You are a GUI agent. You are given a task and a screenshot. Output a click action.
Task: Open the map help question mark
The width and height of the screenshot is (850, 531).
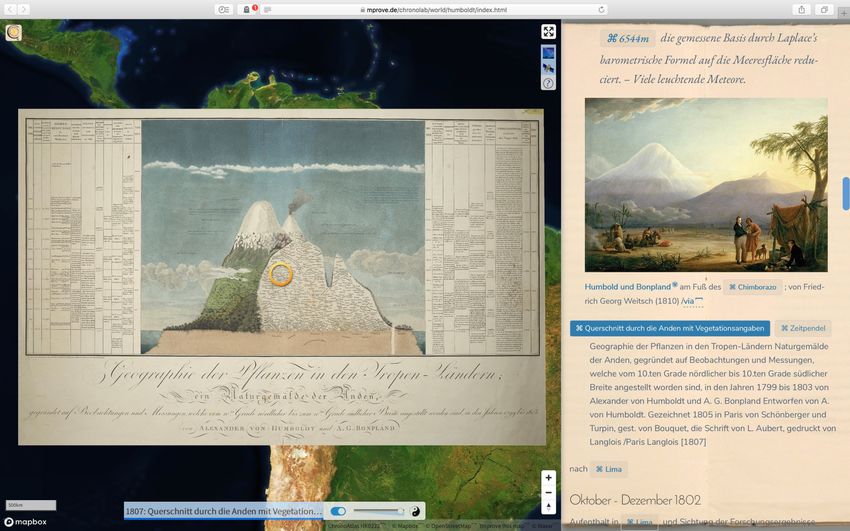pos(549,83)
